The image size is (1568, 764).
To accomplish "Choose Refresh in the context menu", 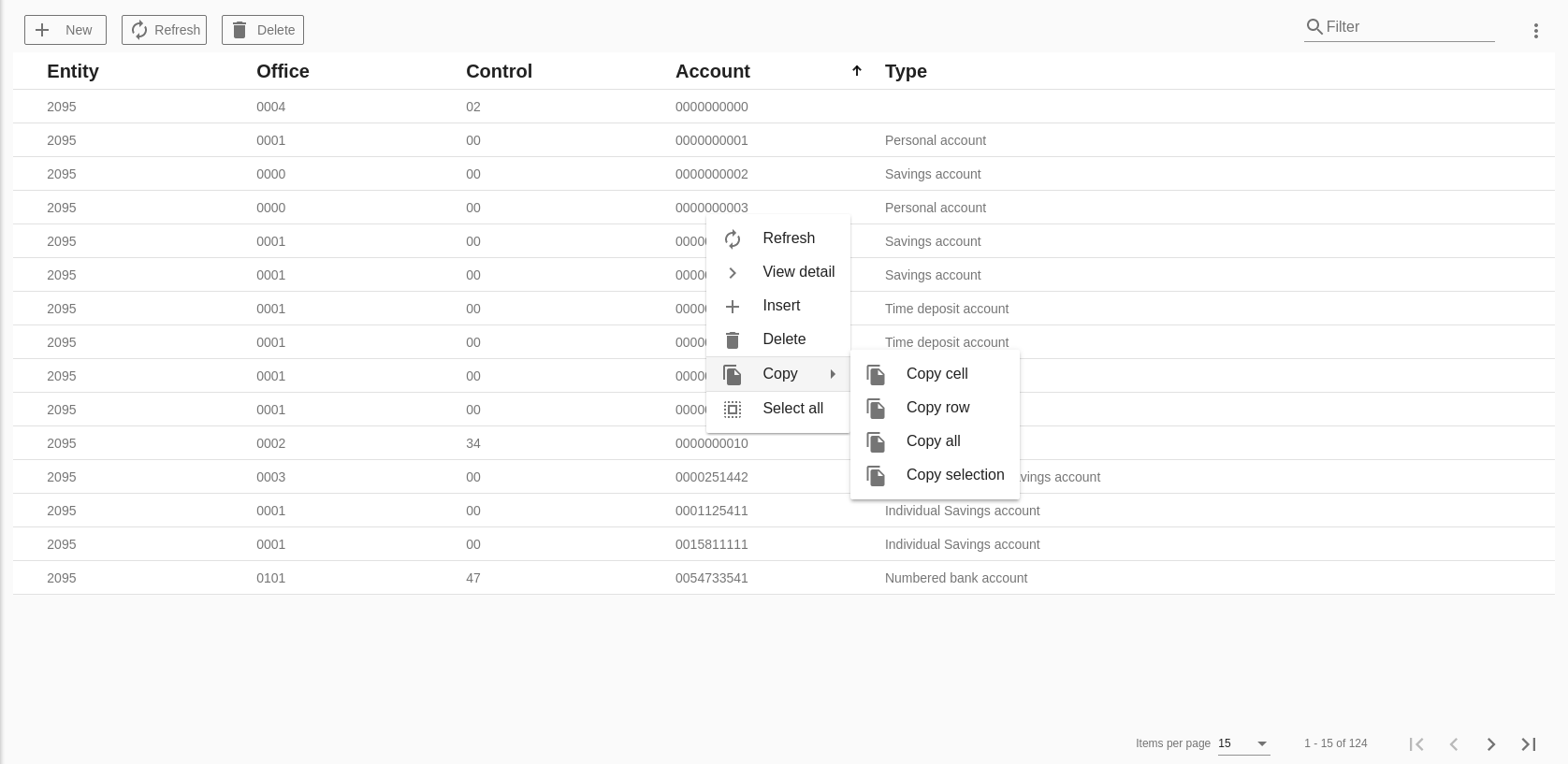I will click(x=778, y=238).
